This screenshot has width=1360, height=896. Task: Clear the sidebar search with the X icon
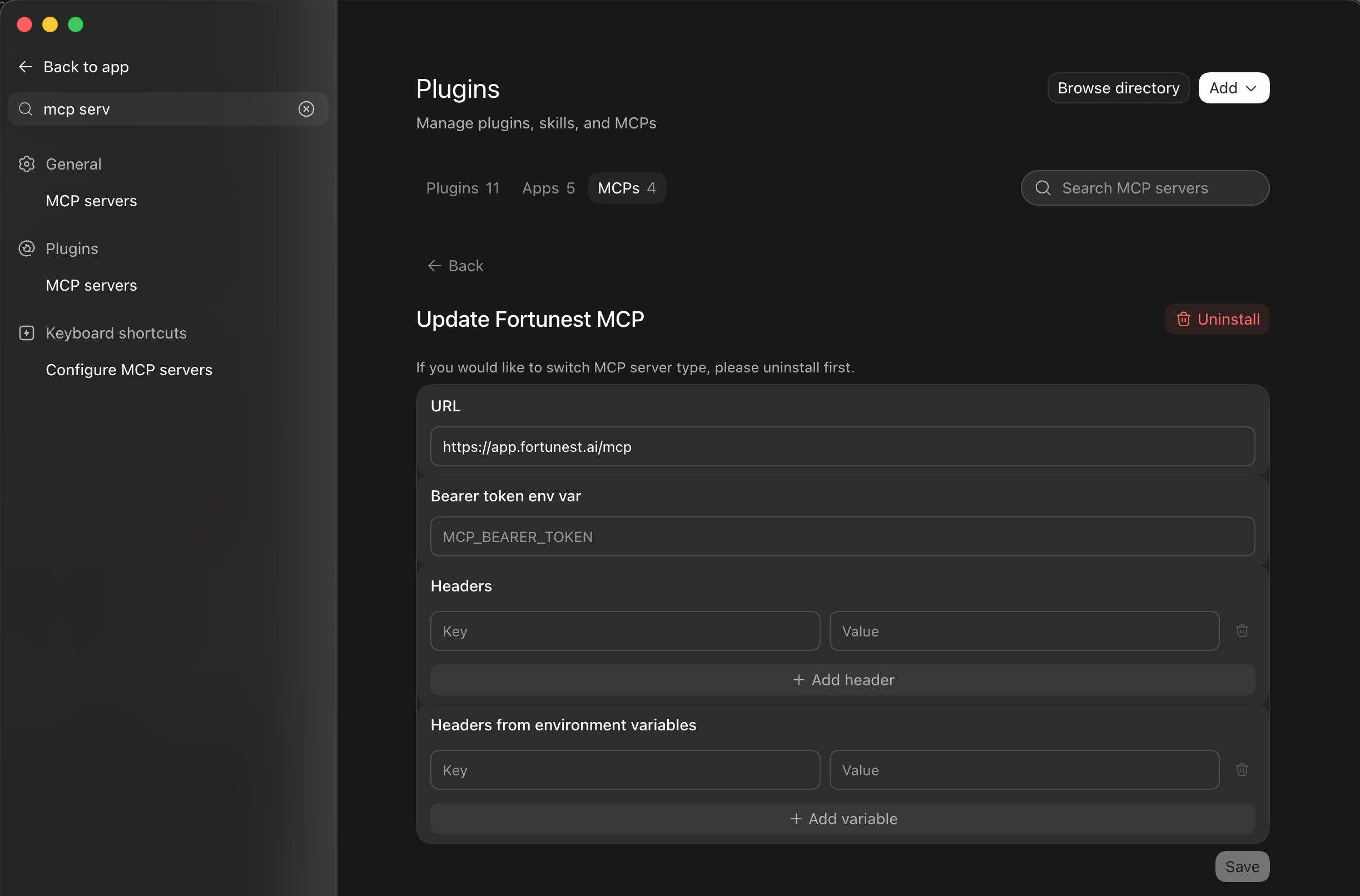[x=306, y=109]
